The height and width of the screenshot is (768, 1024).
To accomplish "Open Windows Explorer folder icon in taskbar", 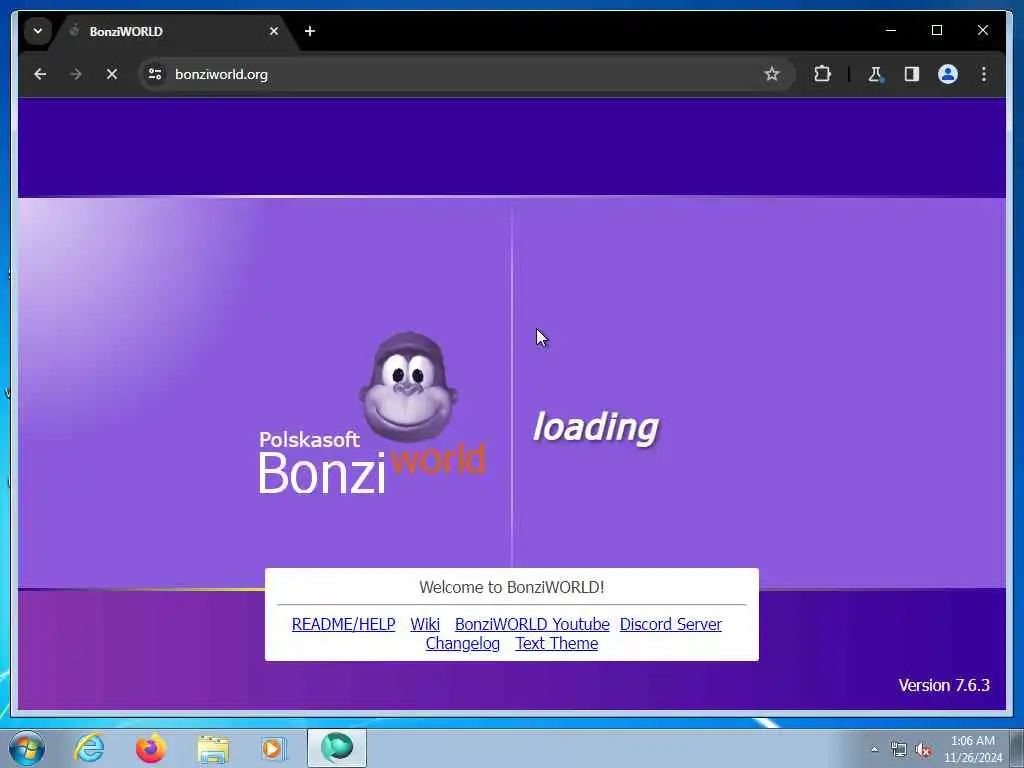I will pos(214,748).
